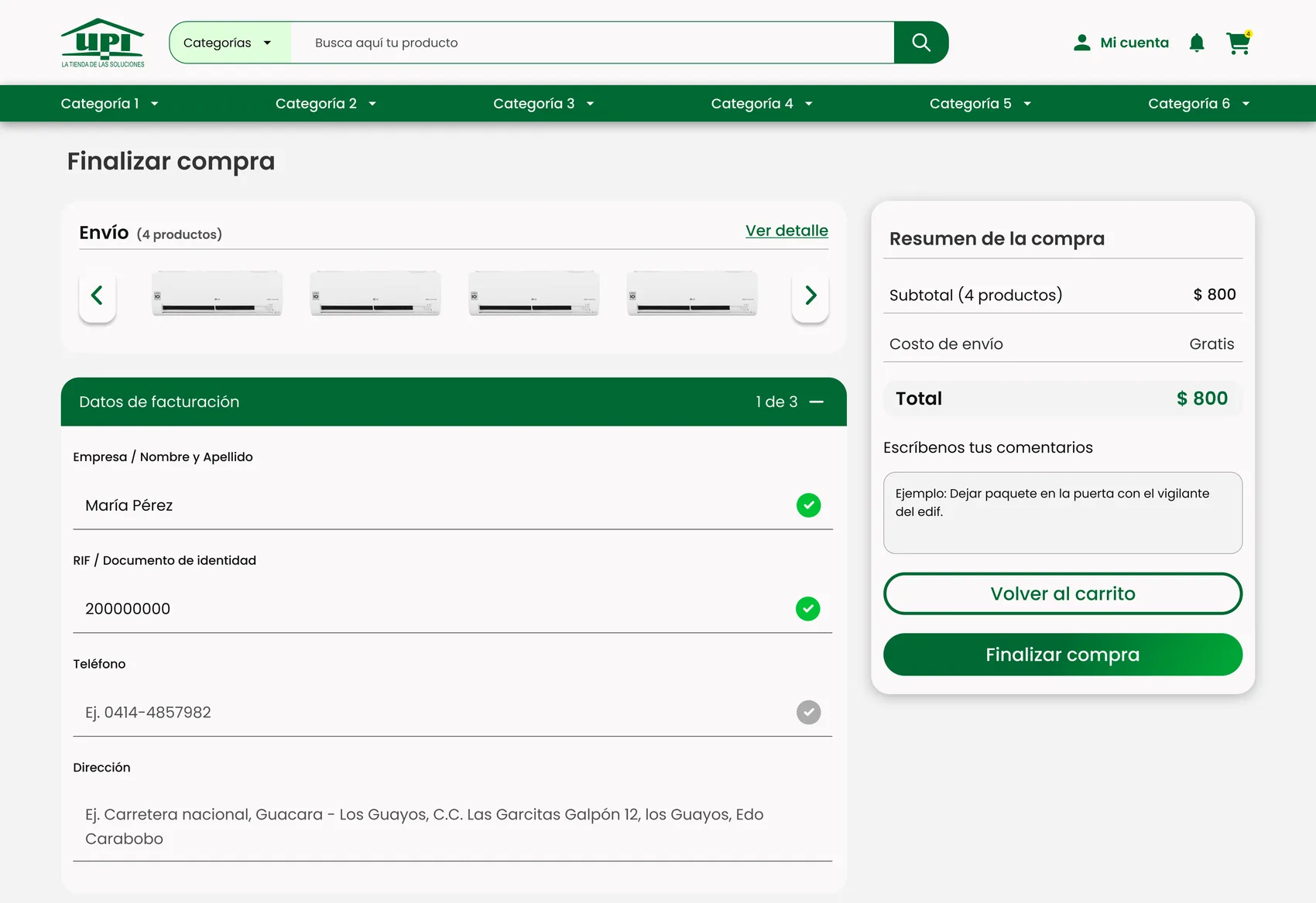Screen dimensions: 1316x903
Task: Click the 'Finalizar compra' page title
Action: click(x=171, y=162)
